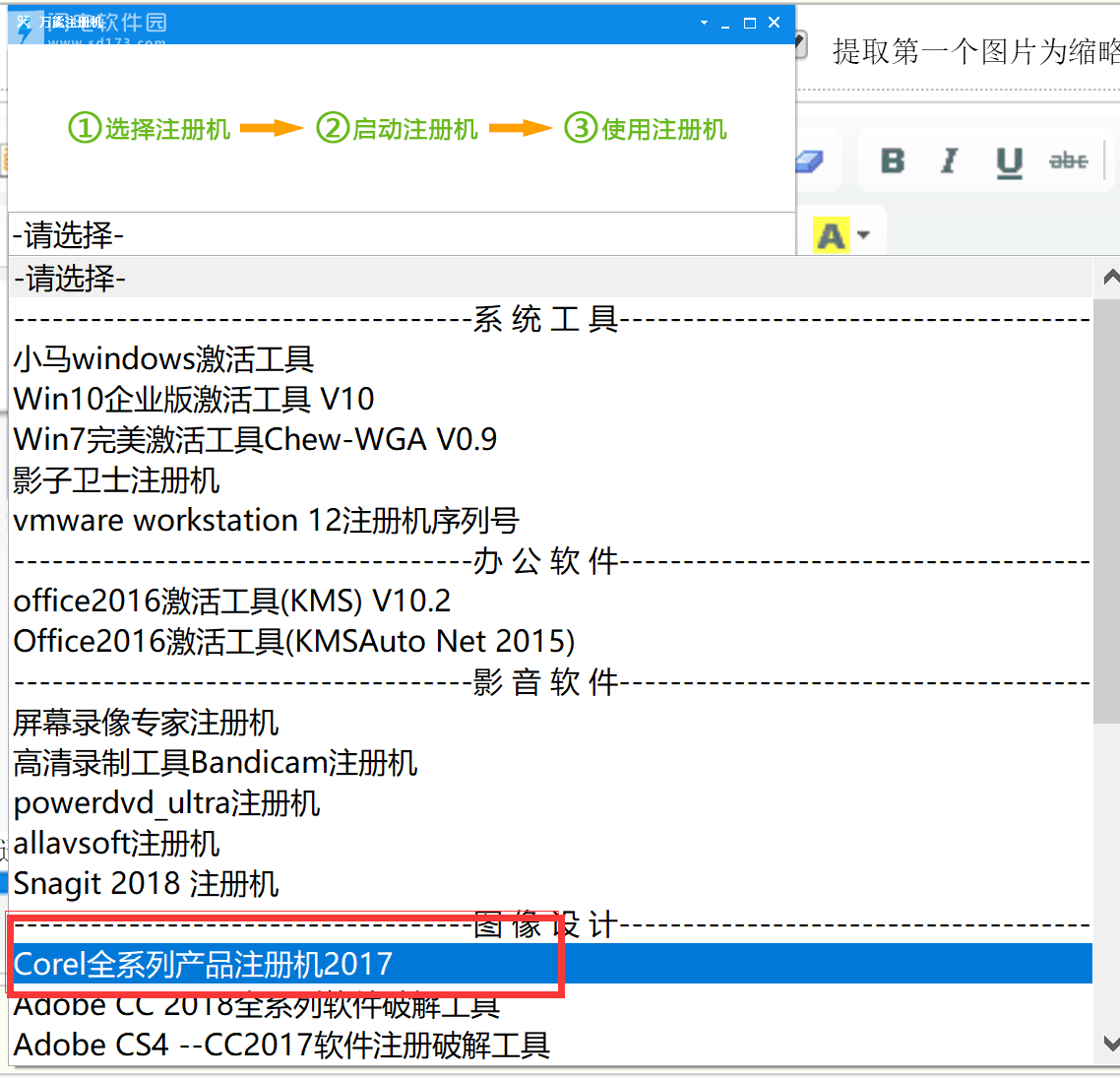
Task: Toggle Italic formatting in the background editor
Action: click(950, 160)
